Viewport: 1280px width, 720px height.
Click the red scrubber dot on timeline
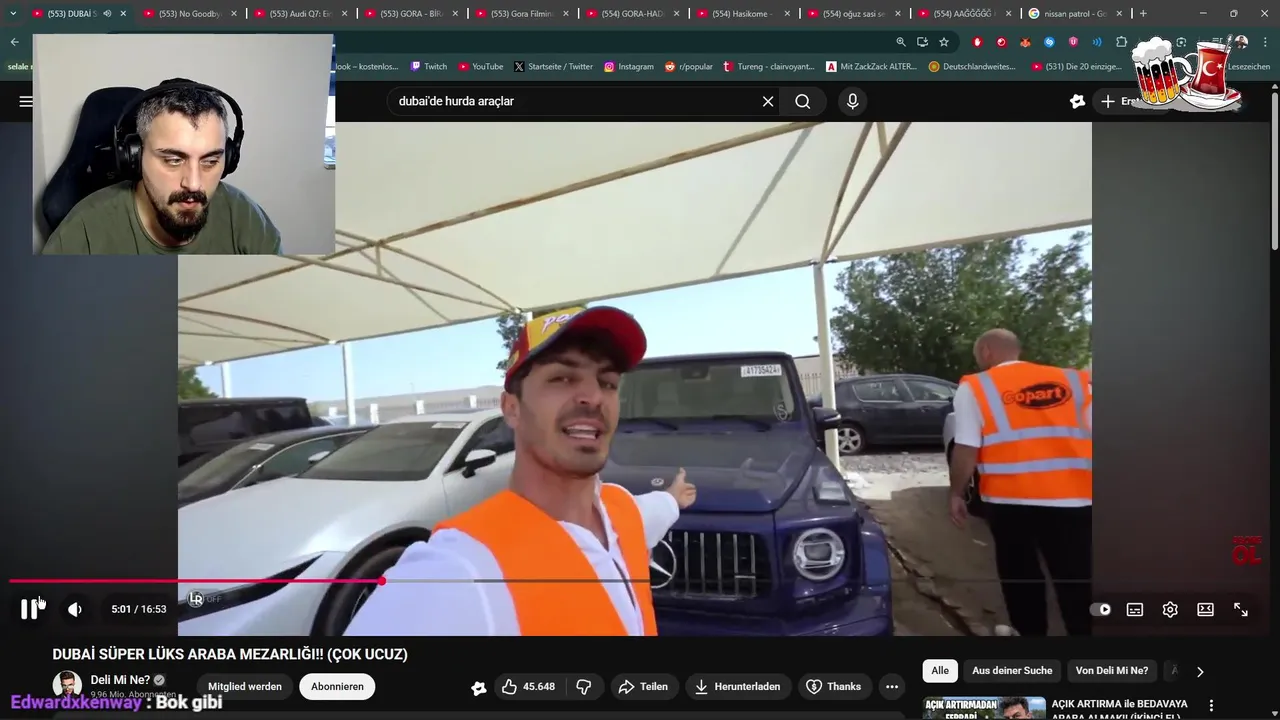pyautogui.click(x=382, y=581)
